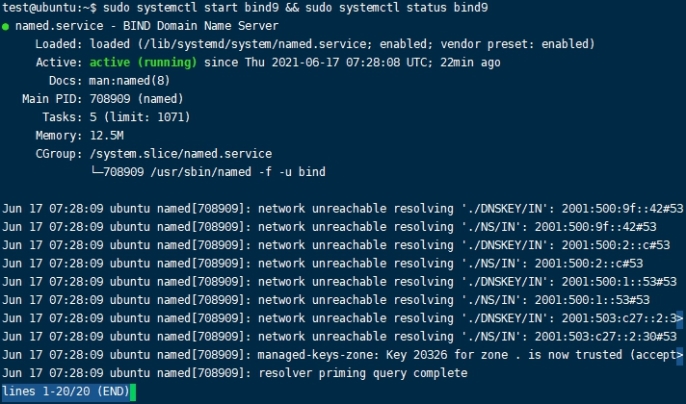The width and height of the screenshot is (686, 404).
Task: Click the Memory value 12.5M
Action: [x=108, y=135]
